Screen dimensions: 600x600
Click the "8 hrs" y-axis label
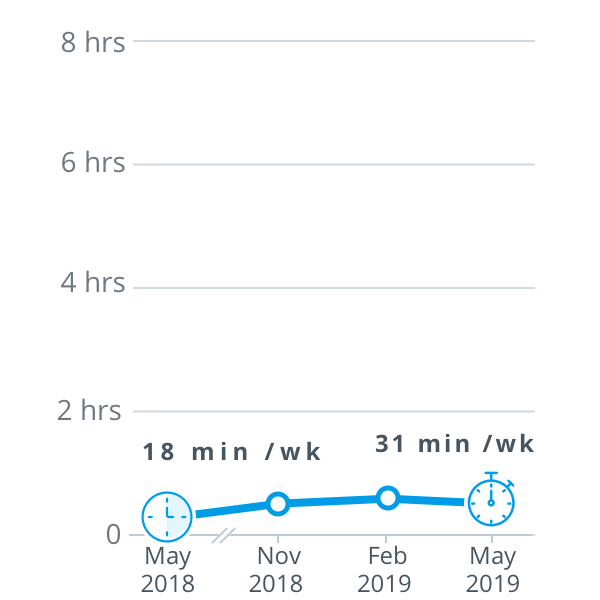[x=92, y=42]
